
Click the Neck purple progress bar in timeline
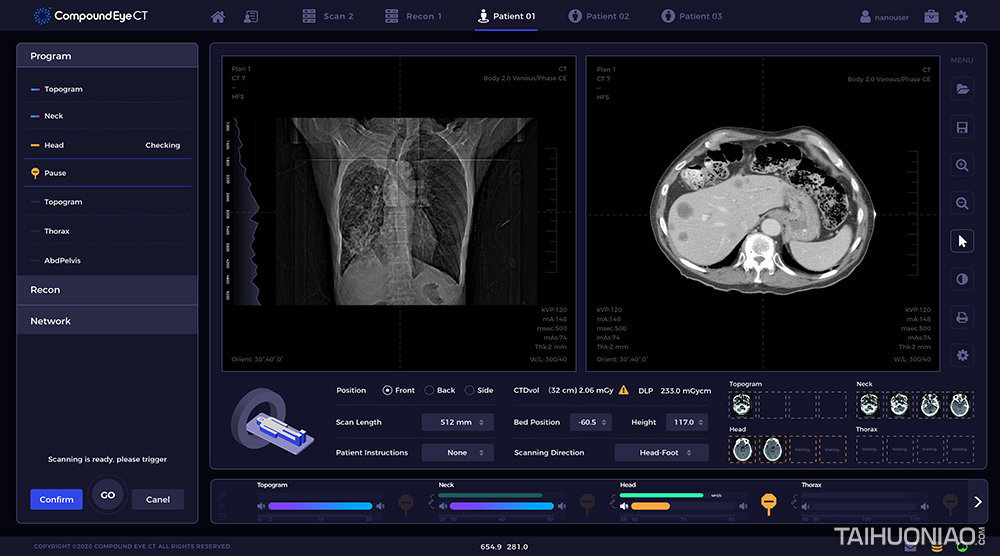tap(496, 506)
